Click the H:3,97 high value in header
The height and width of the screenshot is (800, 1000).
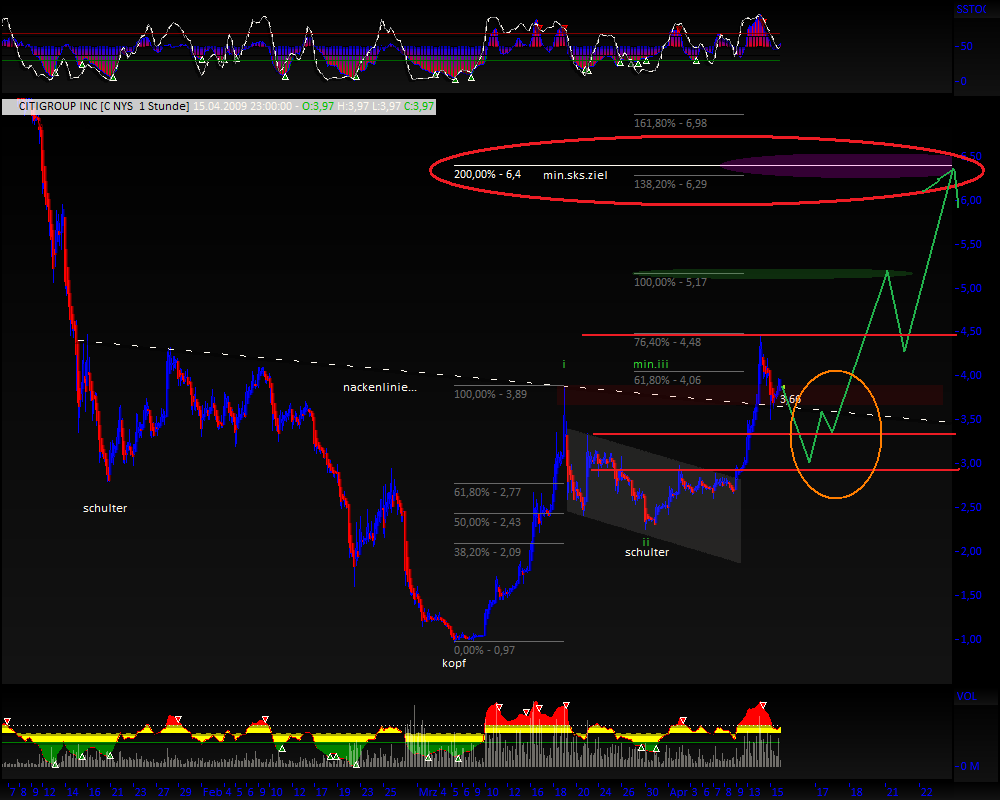pyautogui.click(x=352, y=107)
